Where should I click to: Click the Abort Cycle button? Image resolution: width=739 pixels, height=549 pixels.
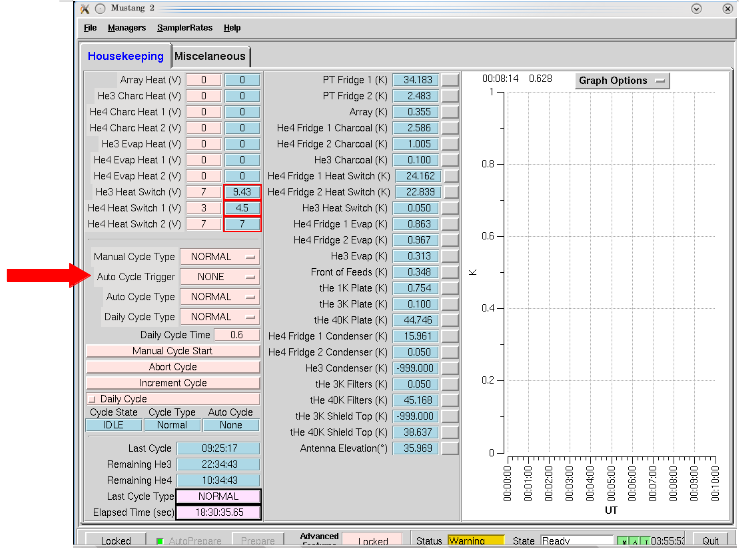pyautogui.click(x=173, y=367)
